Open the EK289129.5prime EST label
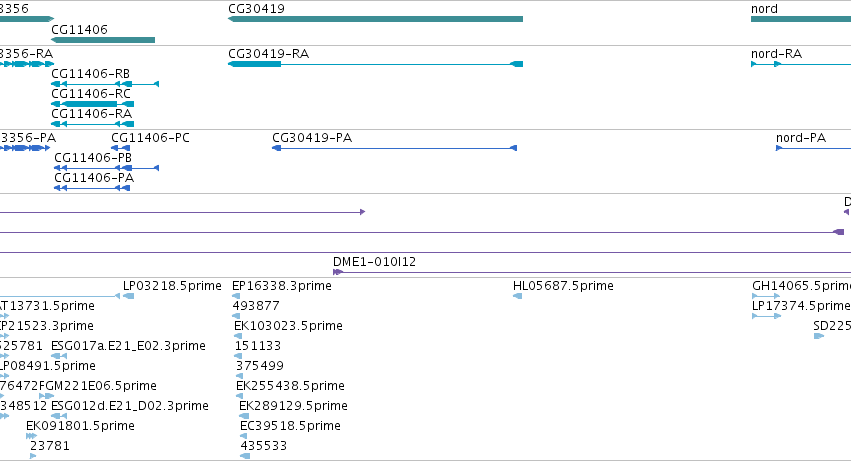 point(293,406)
